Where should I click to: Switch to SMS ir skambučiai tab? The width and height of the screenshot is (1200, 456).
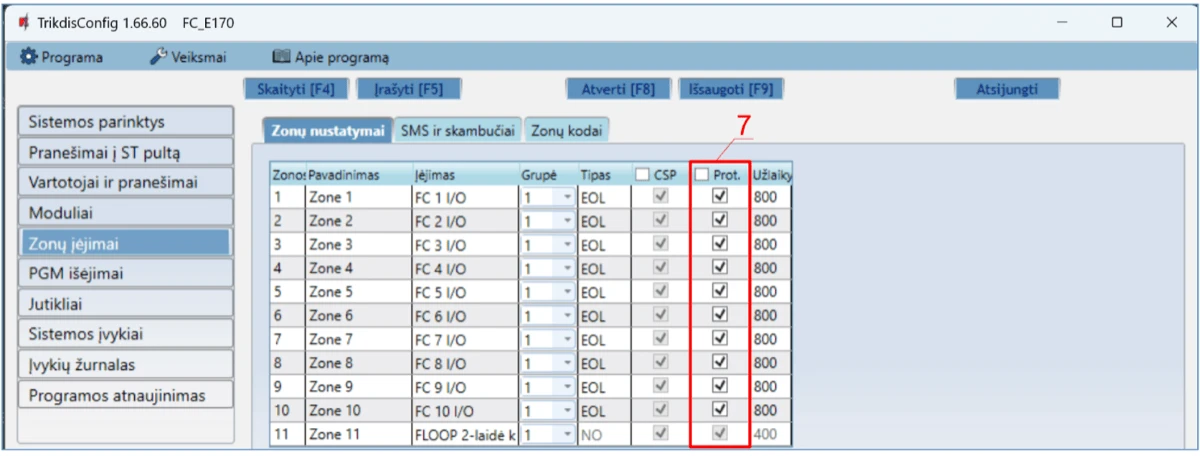[457, 130]
